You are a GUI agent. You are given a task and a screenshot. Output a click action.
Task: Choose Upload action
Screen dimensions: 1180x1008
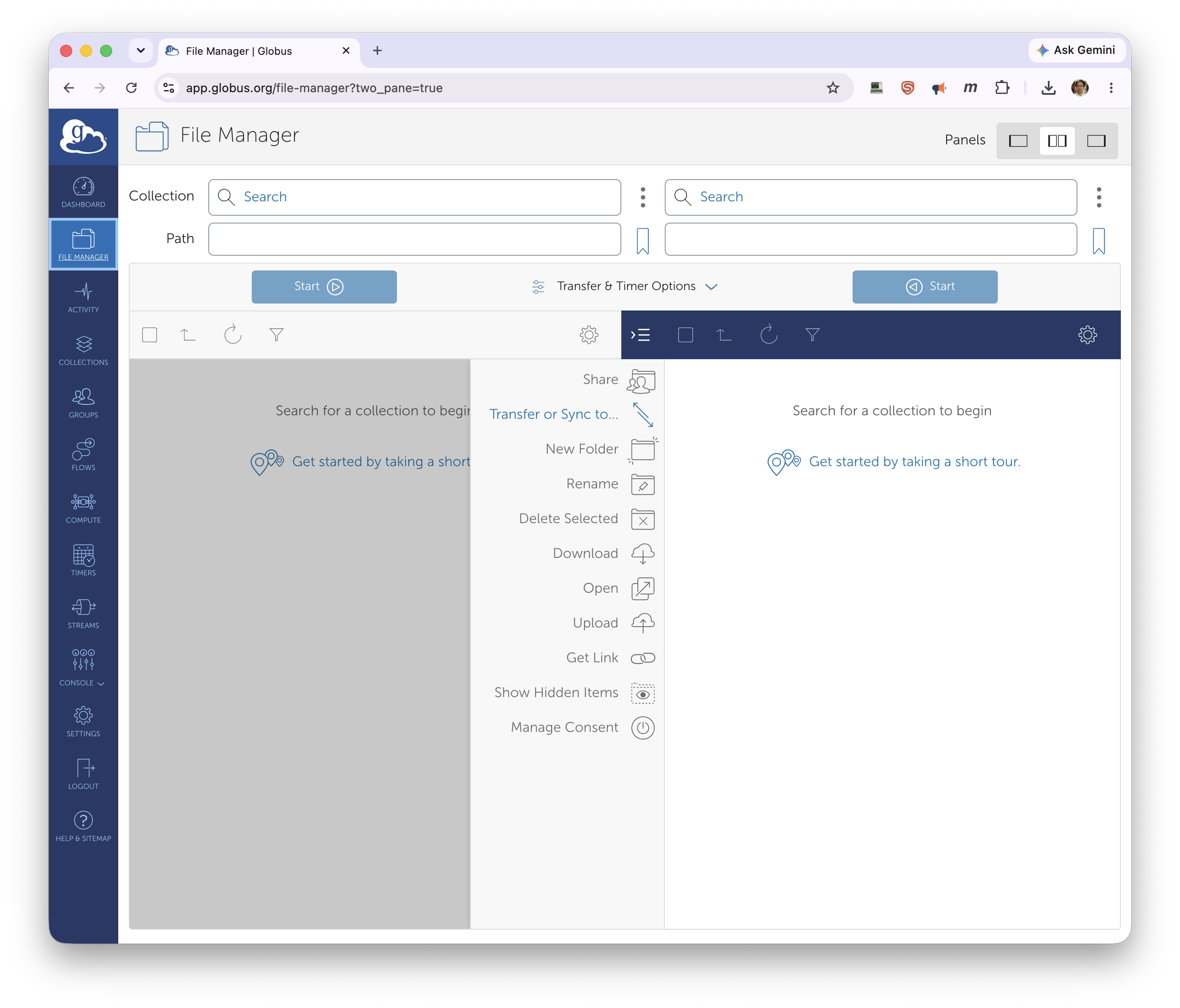pyautogui.click(x=614, y=624)
